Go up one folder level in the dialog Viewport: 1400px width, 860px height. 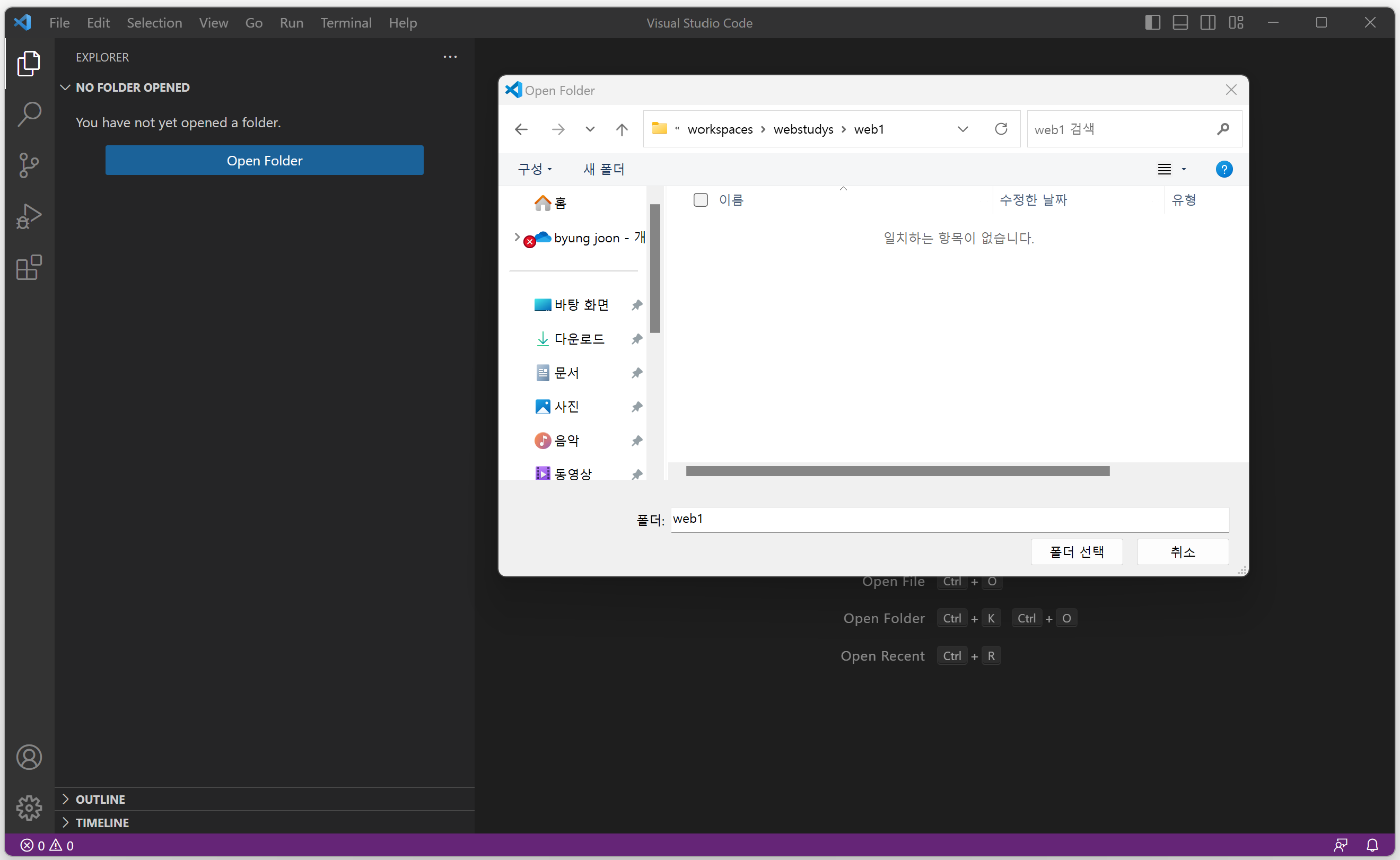pyautogui.click(x=622, y=130)
